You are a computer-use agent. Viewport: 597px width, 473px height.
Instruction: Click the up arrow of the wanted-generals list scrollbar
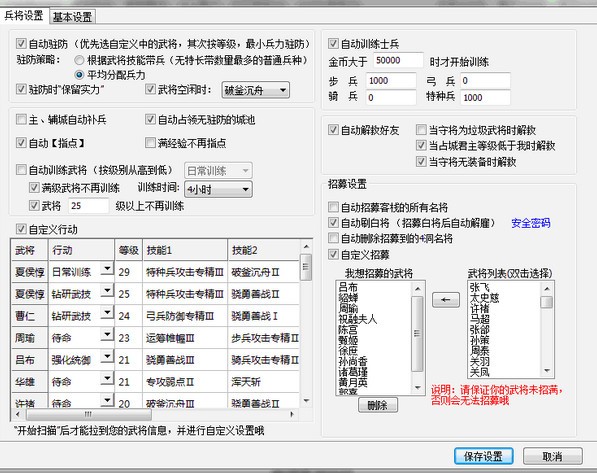tap(418, 289)
